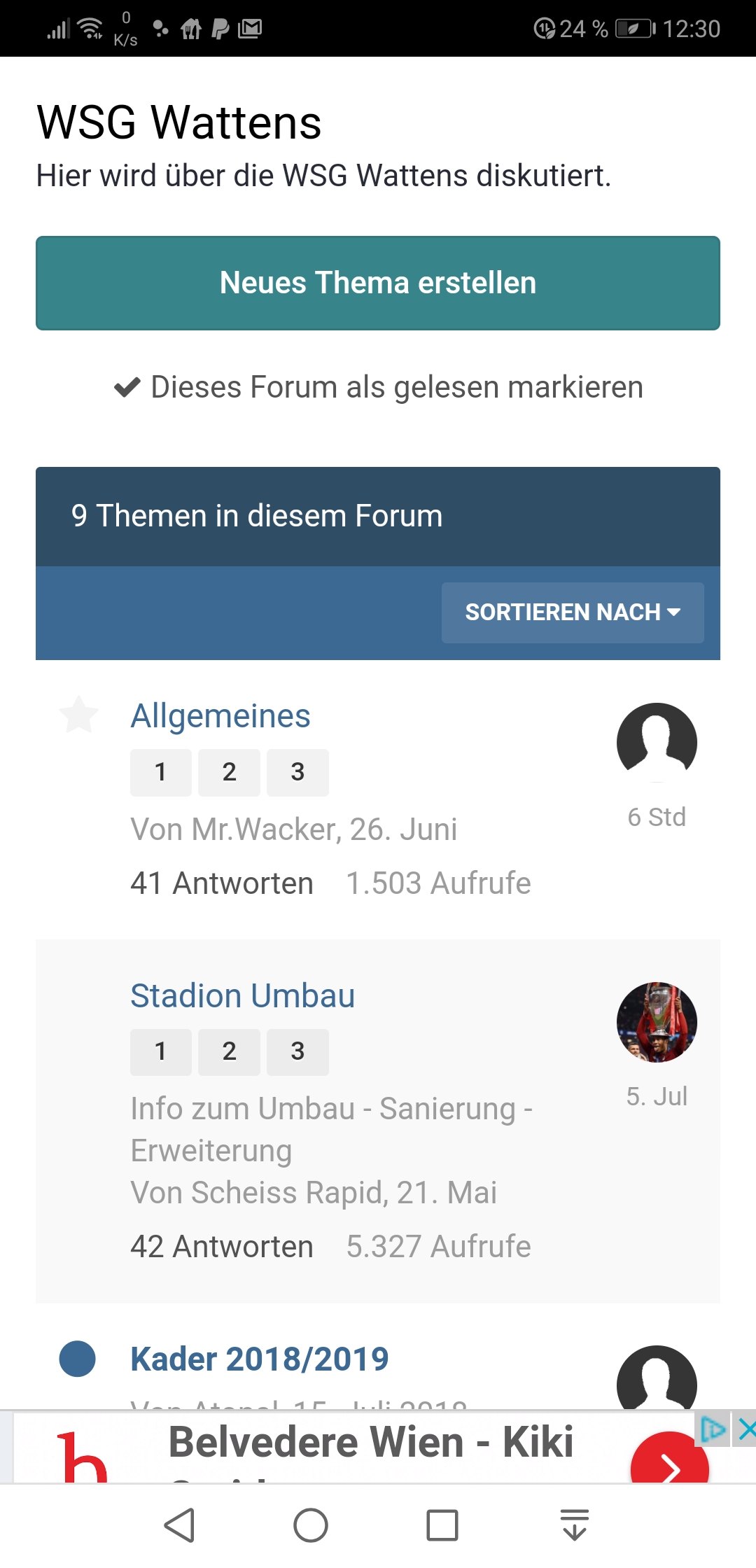Go to page 3 of Stadion Umbau
Image resolution: width=756 pixels, height=1568 pixels.
coord(297,1051)
